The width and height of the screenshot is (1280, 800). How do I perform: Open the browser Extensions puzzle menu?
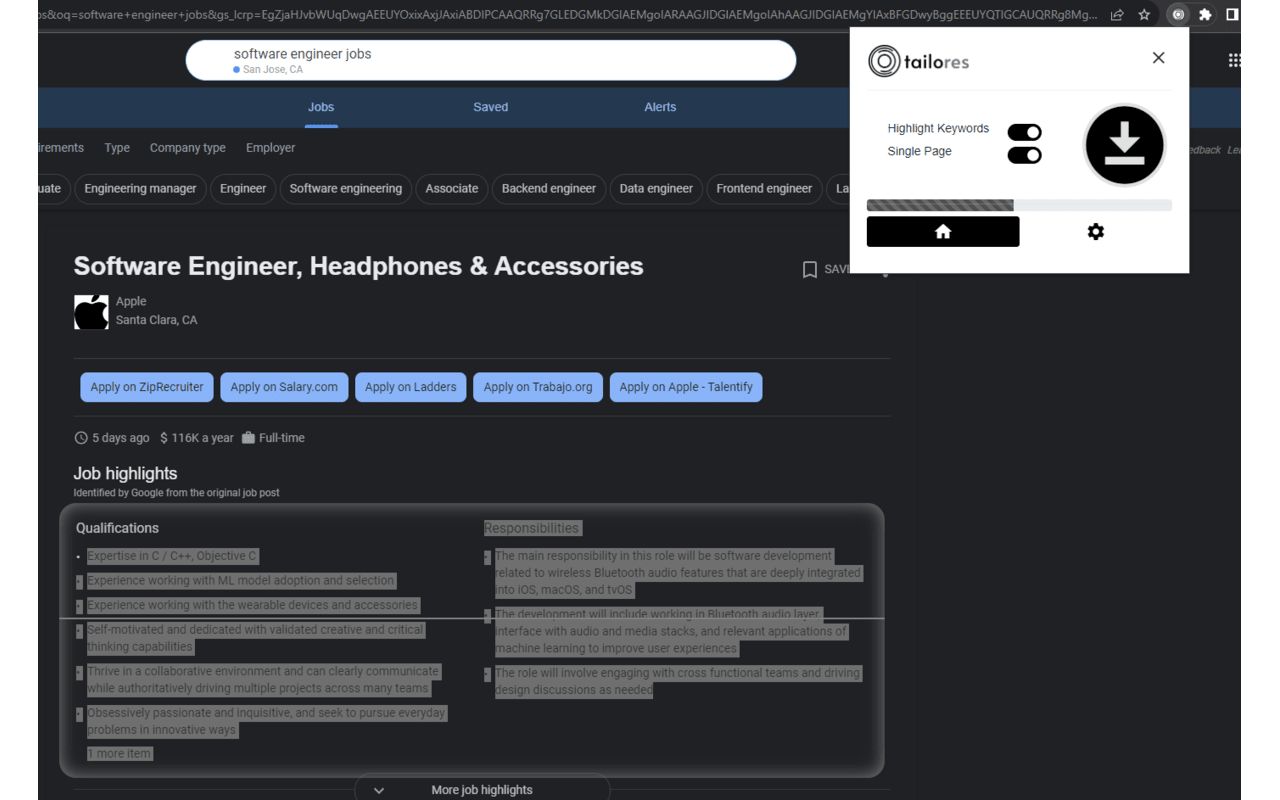(x=1205, y=15)
